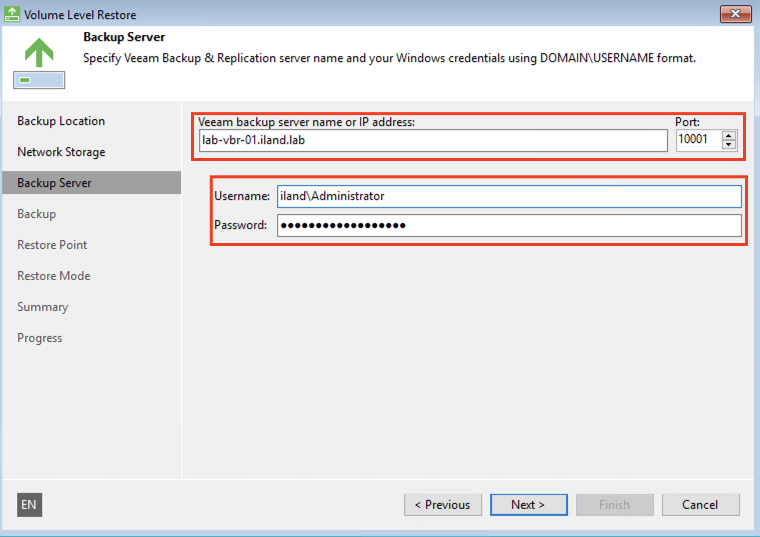760x537 pixels.
Task: Click into the Password field
Action: point(509,225)
